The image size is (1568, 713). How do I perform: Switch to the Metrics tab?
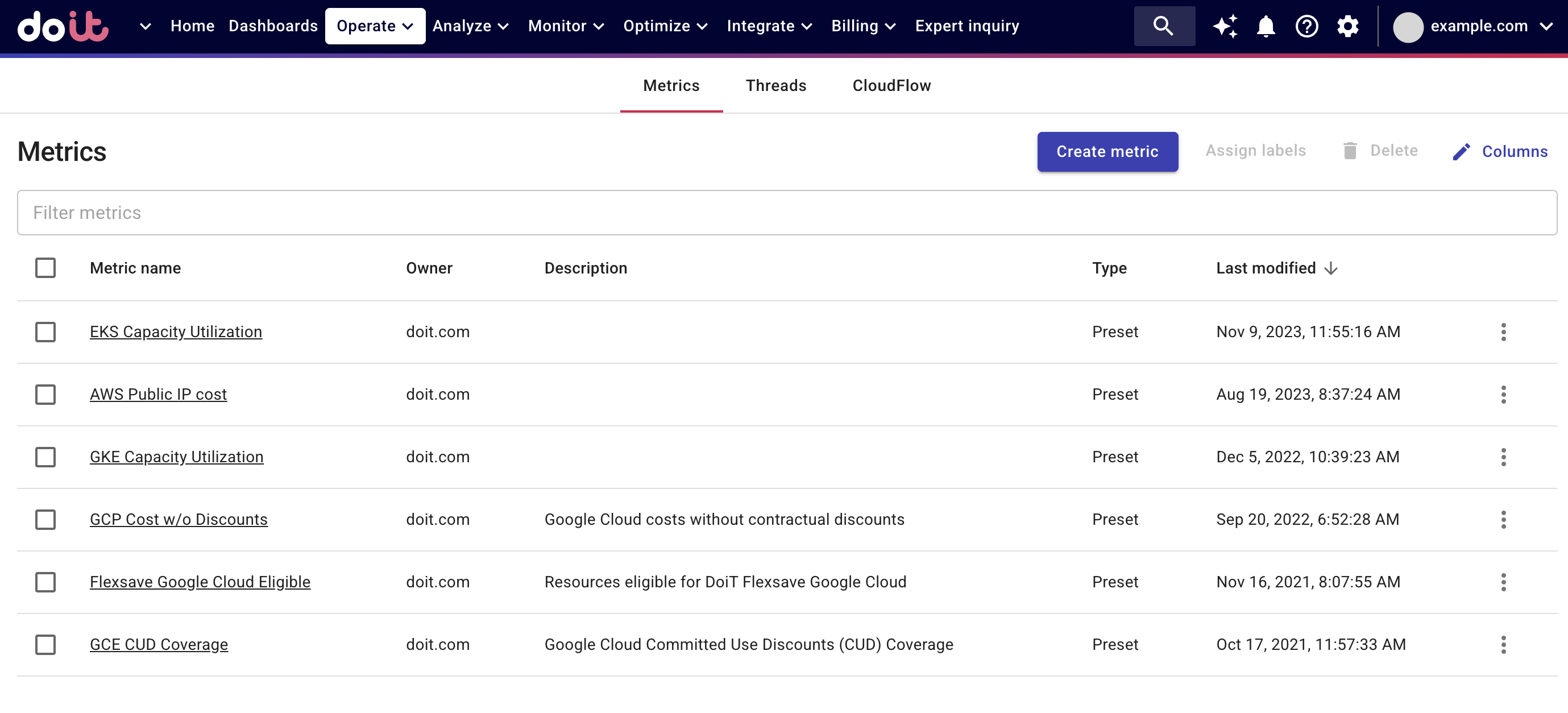(671, 86)
